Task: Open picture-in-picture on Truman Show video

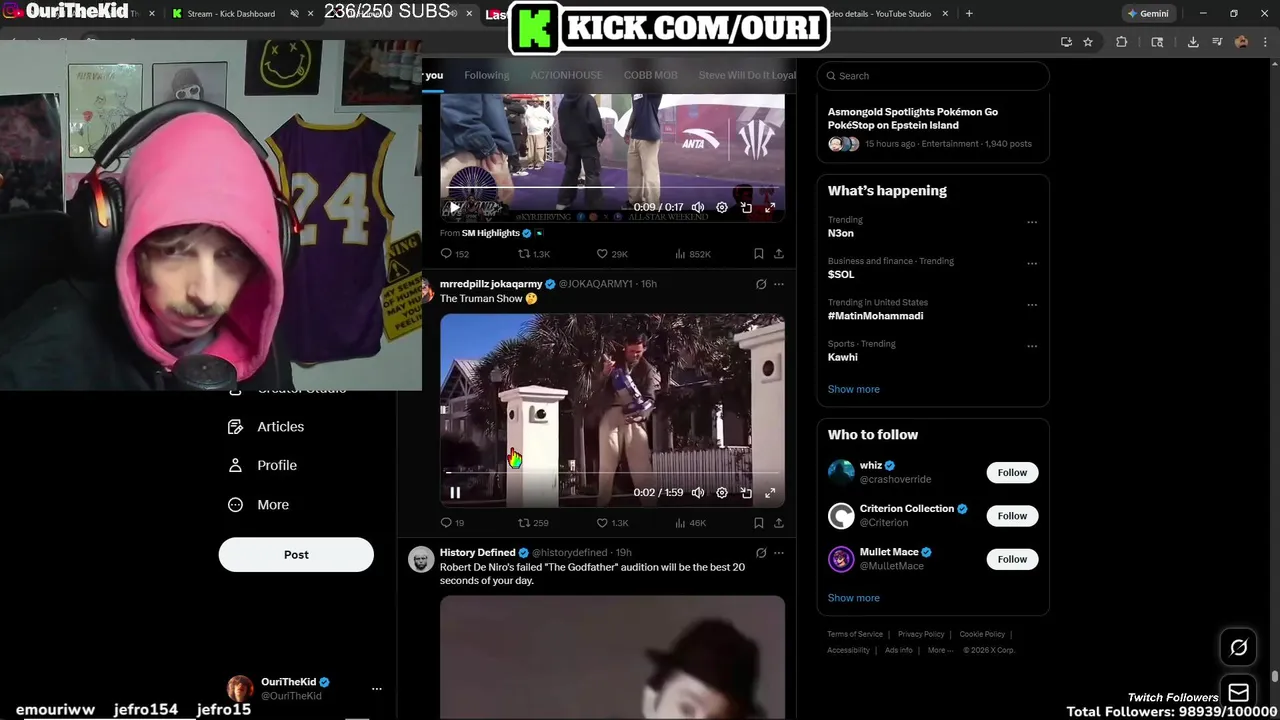Action: coord(746,492)
